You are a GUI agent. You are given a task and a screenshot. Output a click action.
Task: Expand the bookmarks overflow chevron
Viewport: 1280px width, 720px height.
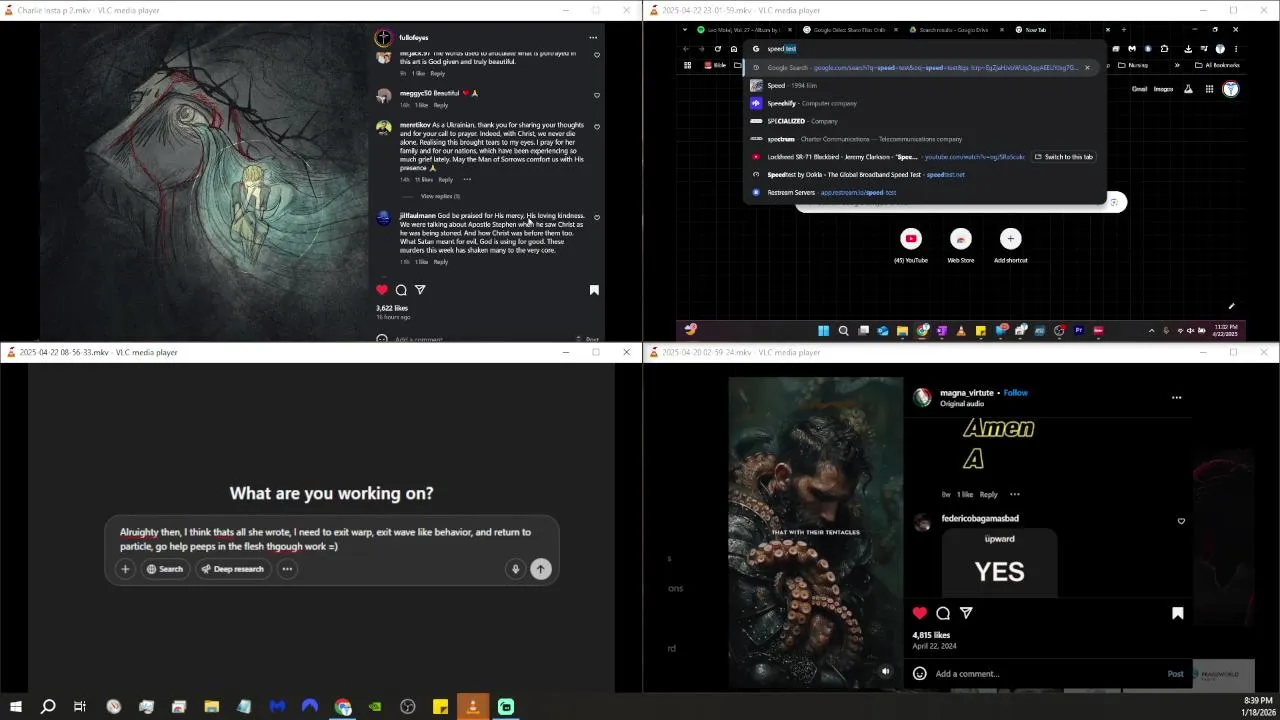click(x=1177, y=65)
